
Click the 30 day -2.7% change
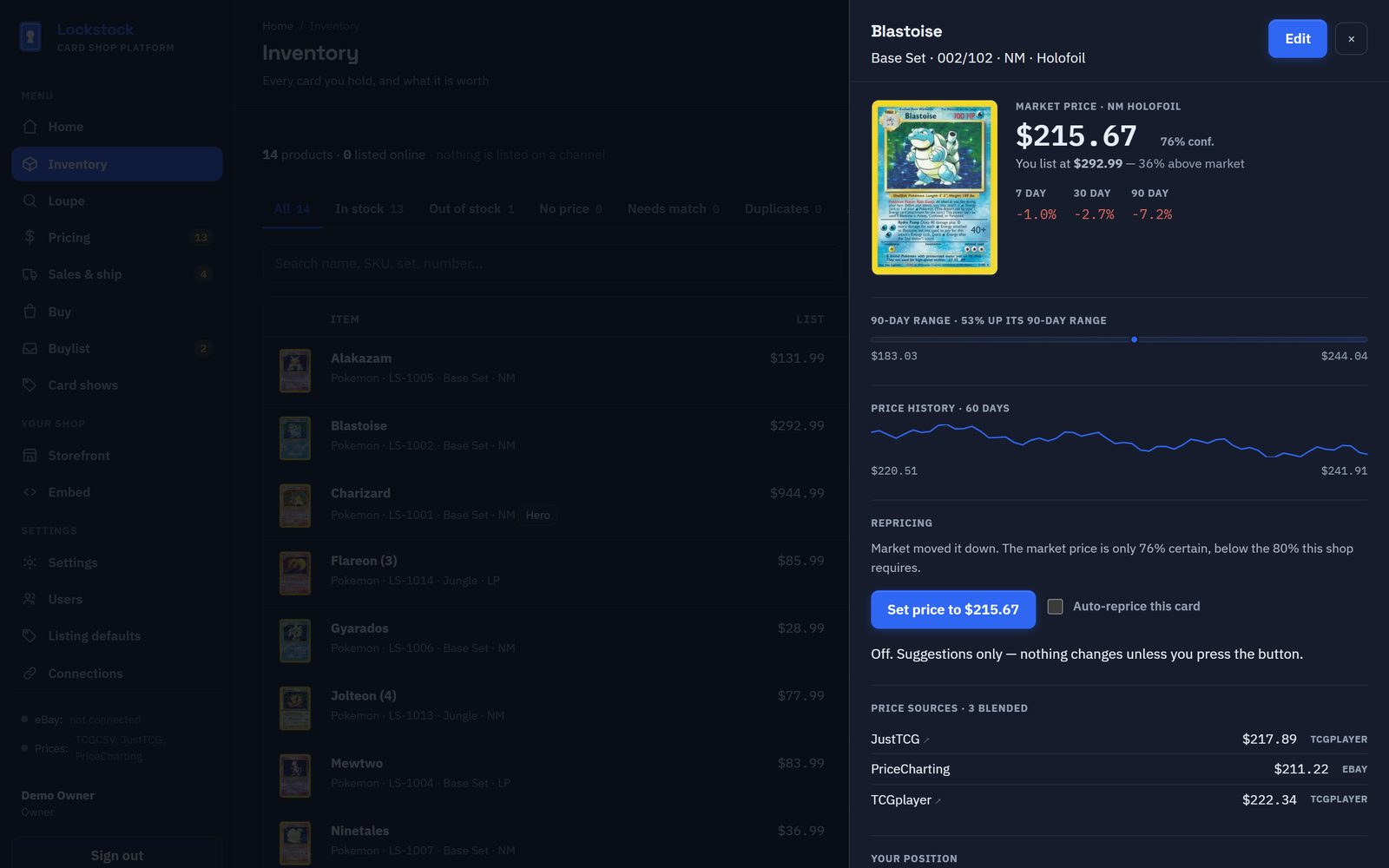pos(1094,214)
